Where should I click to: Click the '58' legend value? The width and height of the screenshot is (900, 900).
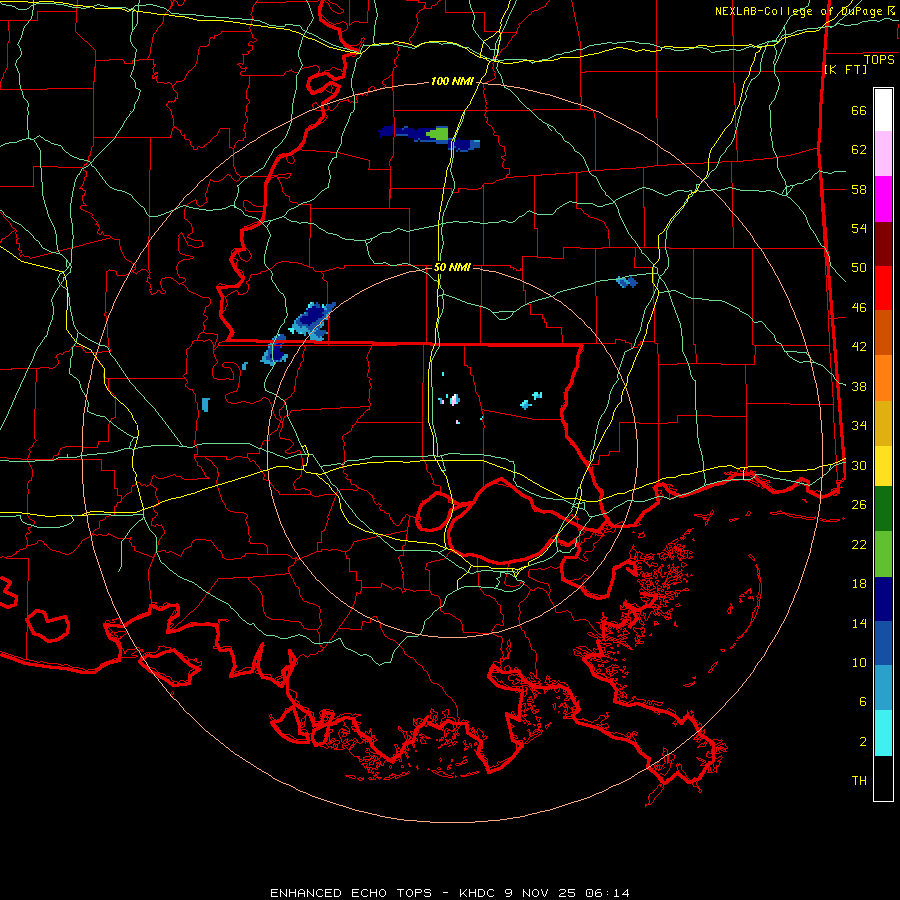859,189
